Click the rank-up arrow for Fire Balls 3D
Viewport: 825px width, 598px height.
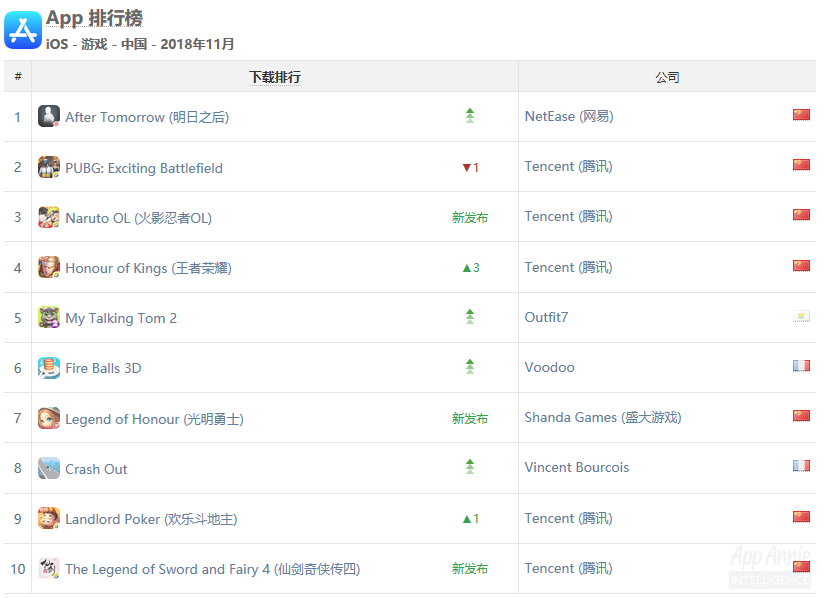(x=470, y=366)
